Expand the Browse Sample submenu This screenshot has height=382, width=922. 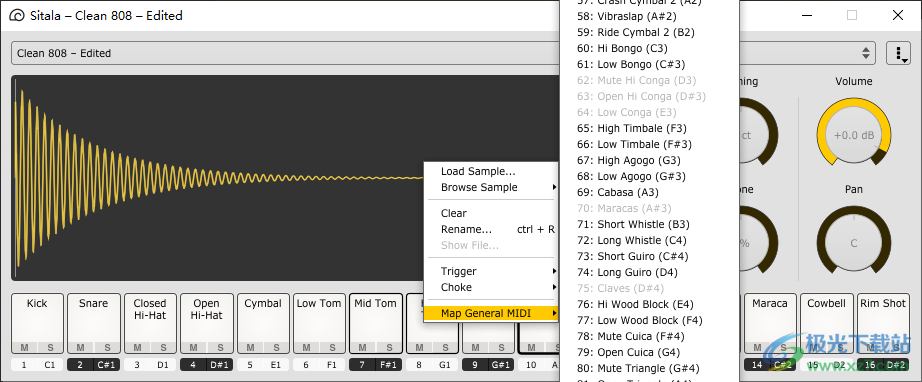pos(491,187)
